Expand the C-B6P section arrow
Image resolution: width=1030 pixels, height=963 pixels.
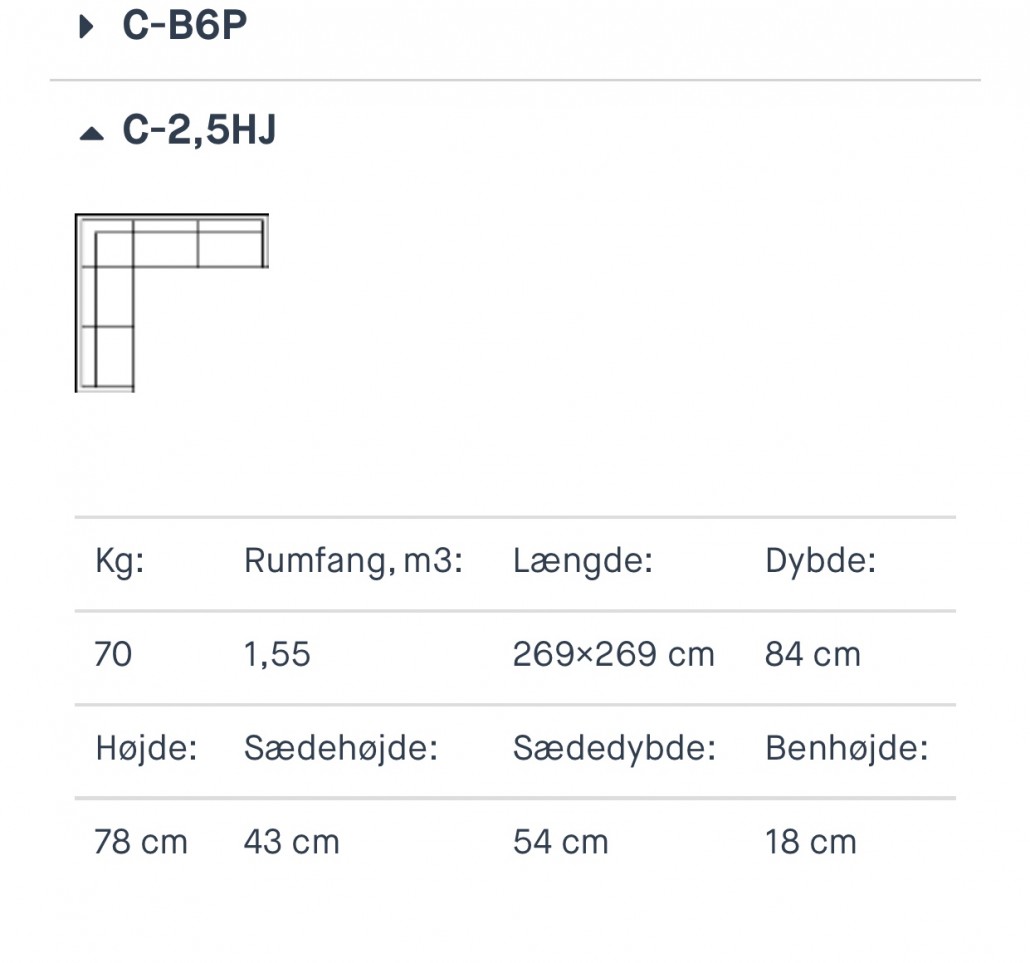pyautogui.click(x=87, y=27)
